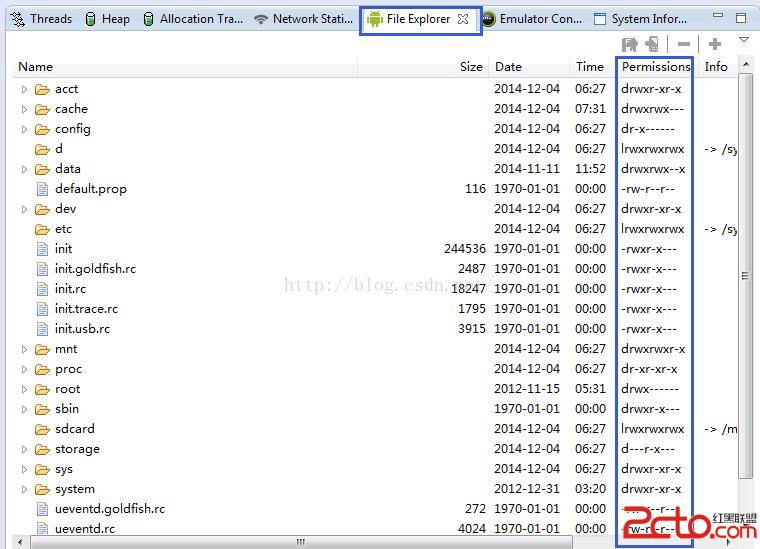760x549 pixels.
Task: Expand the config folder
Action: [x=24, y=129]
